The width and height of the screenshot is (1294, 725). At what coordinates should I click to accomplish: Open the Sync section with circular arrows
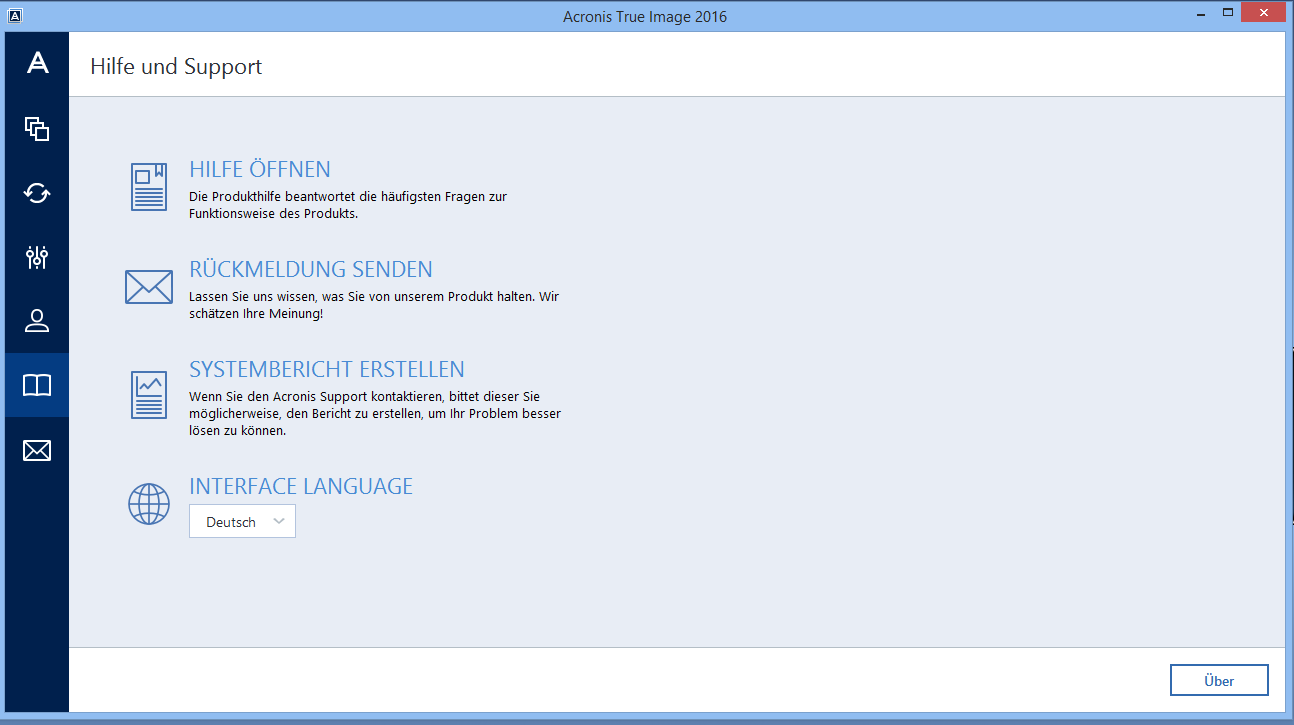click(37, 193)
